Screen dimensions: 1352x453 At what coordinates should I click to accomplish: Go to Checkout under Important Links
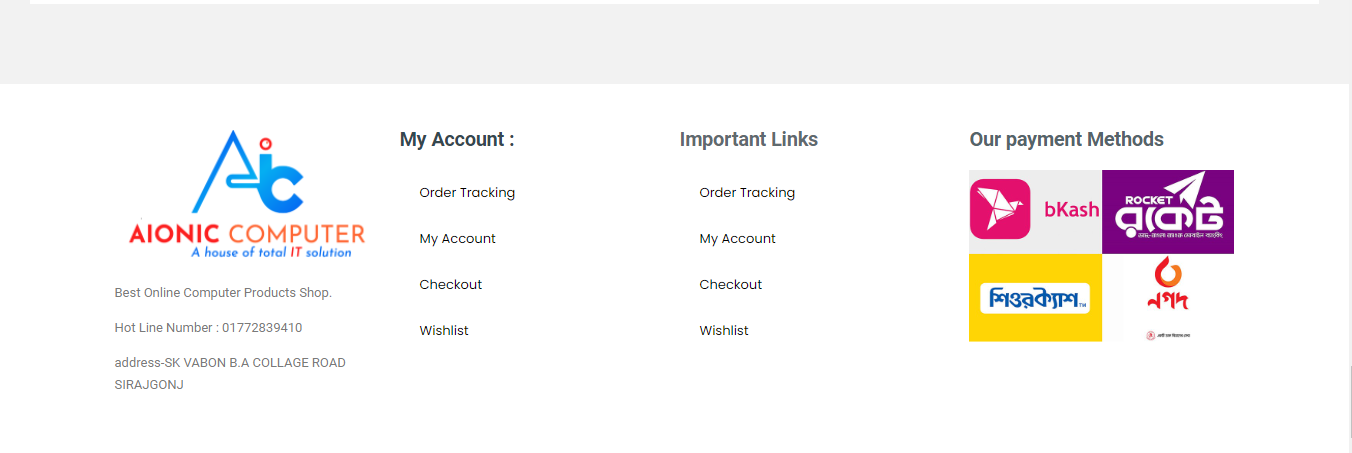pos(730,285)
